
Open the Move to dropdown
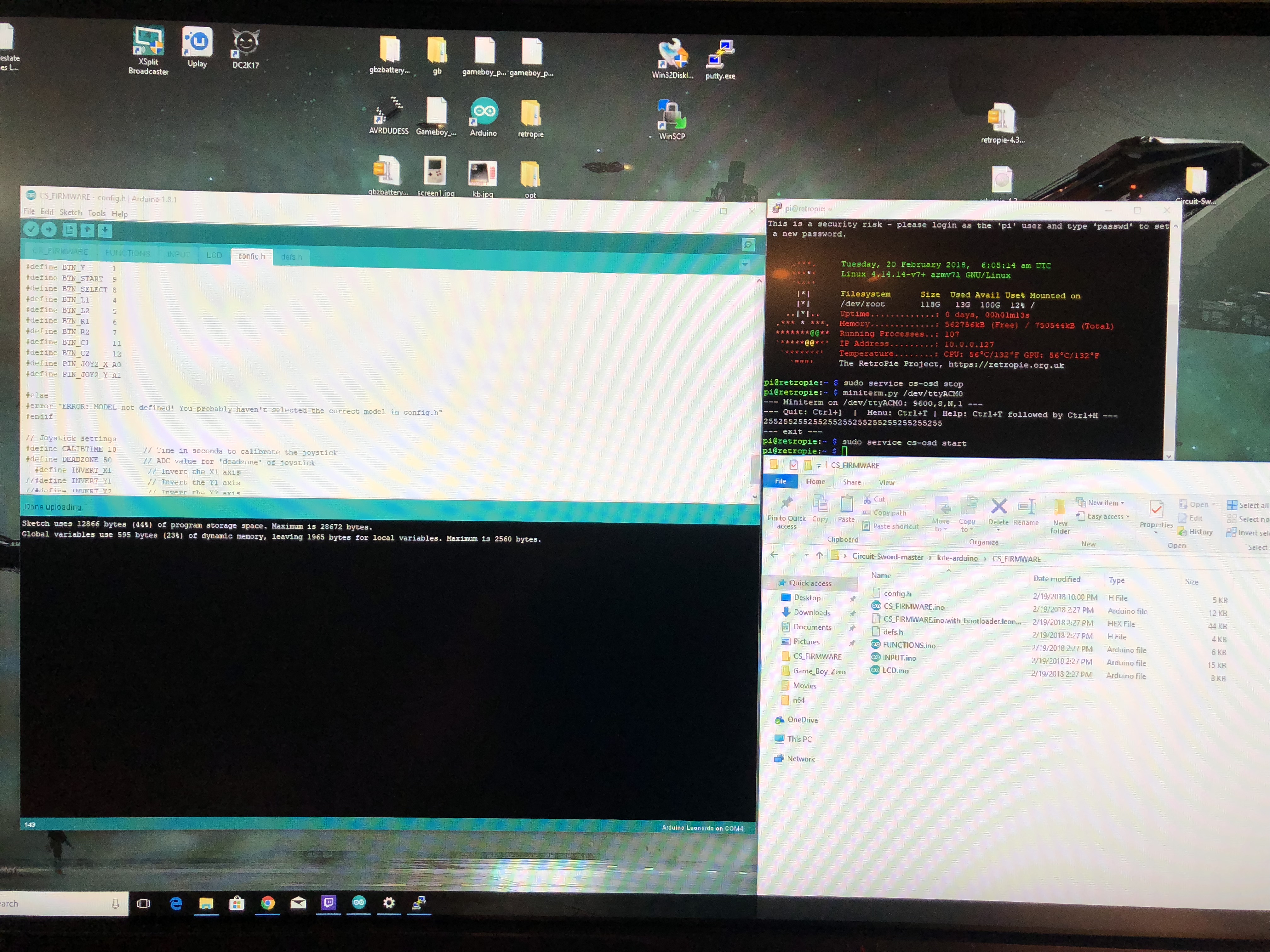[x=941, y=515]
